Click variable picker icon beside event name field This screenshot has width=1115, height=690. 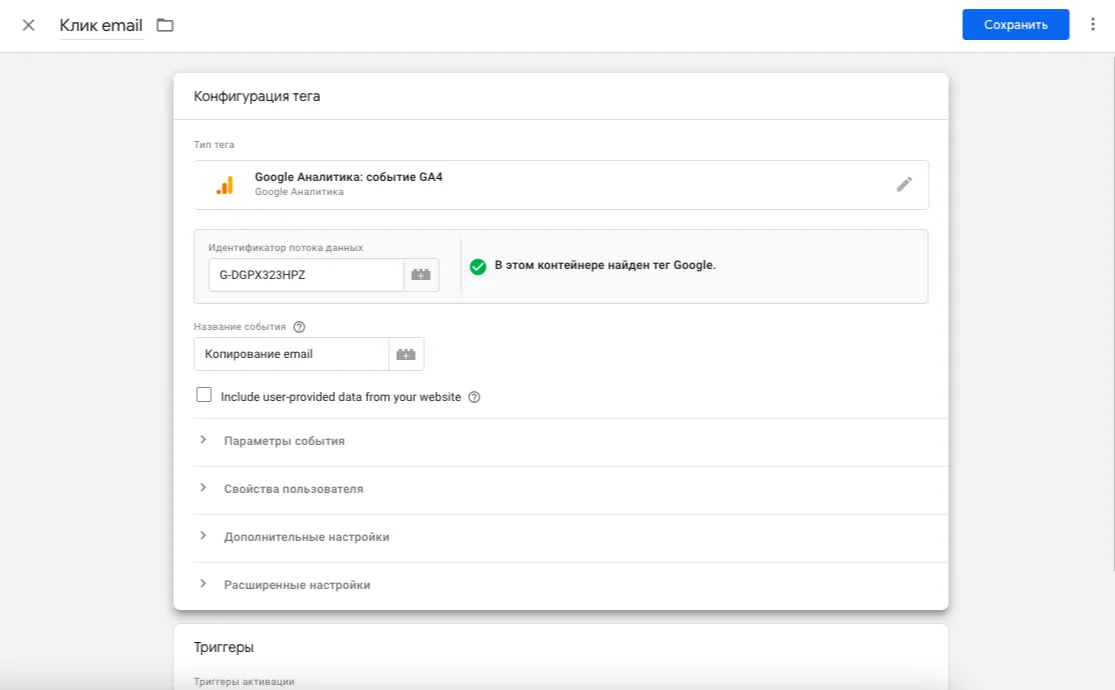pyautogui.click(x=406, y=354)
